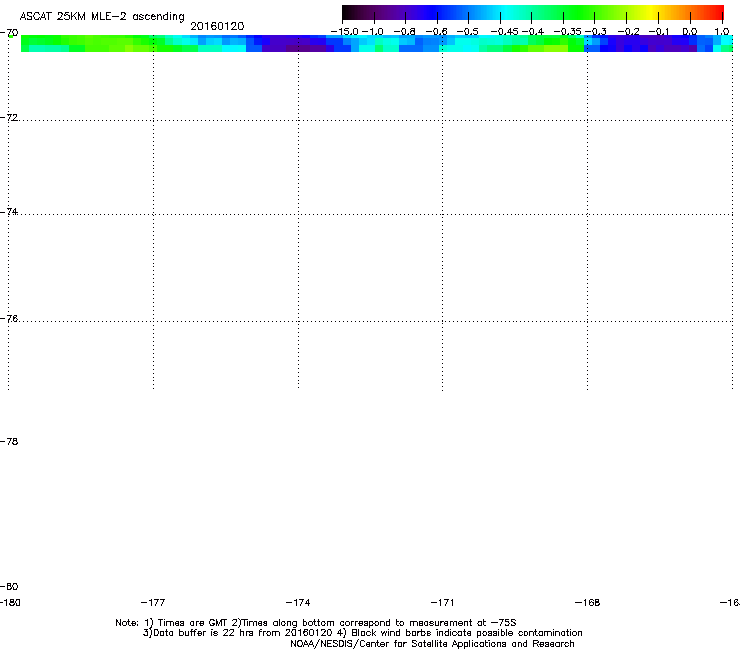Click the -76 latitude axis label

pyautogui.click(x=9, y=319)
